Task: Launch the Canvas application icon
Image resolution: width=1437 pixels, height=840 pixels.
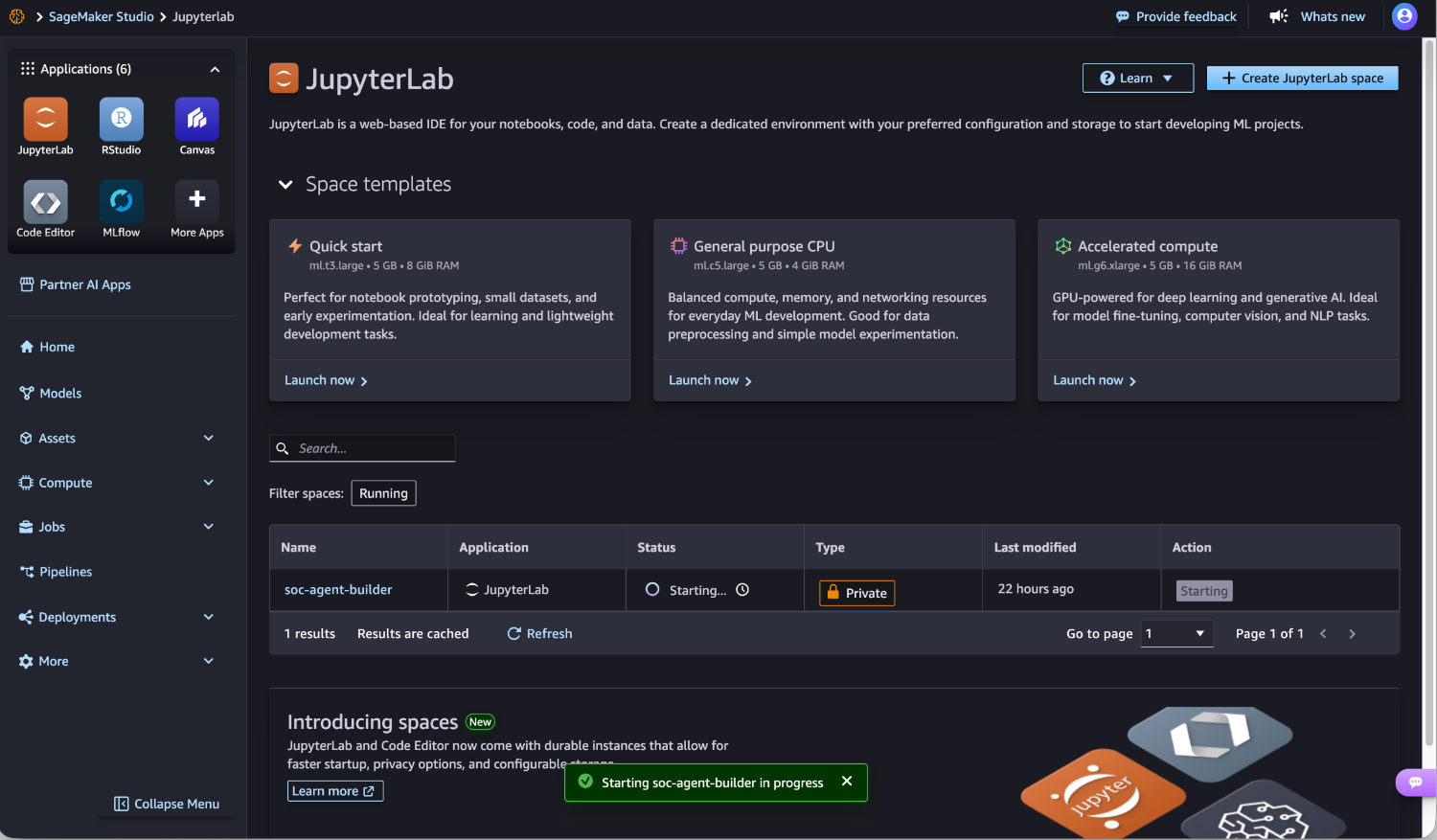Action: coord(196,120)
